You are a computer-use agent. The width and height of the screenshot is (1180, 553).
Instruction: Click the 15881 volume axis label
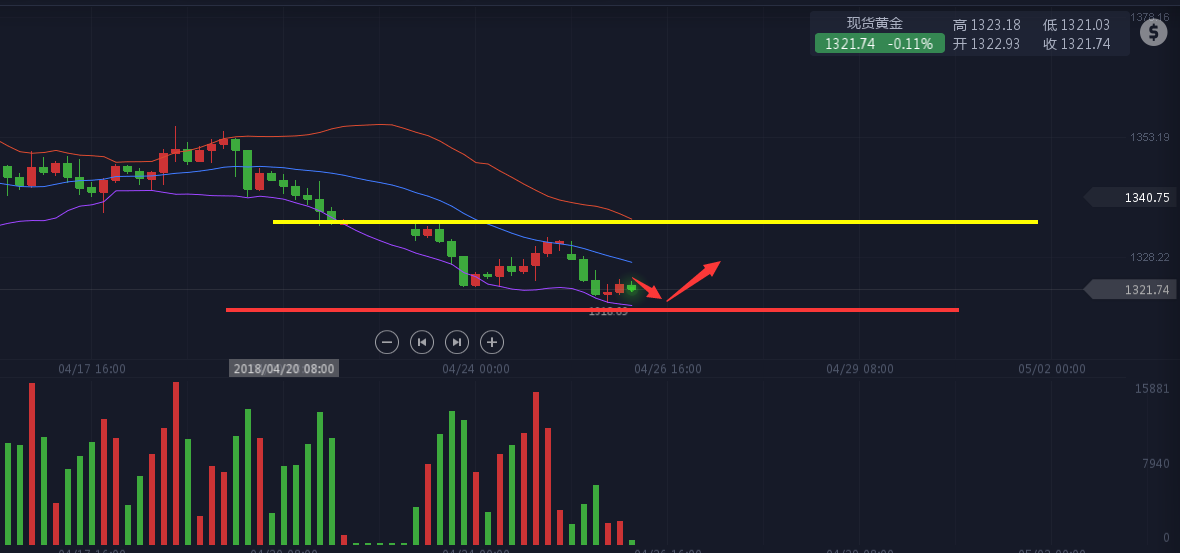click(x=1153, y=389)
